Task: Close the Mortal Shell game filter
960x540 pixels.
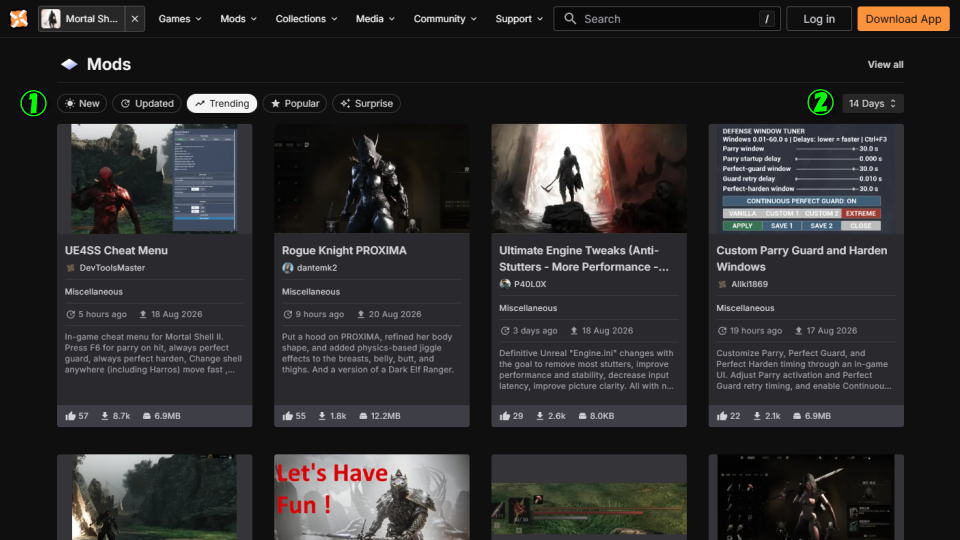Action: pyautogui.click(x=135, y=19)
